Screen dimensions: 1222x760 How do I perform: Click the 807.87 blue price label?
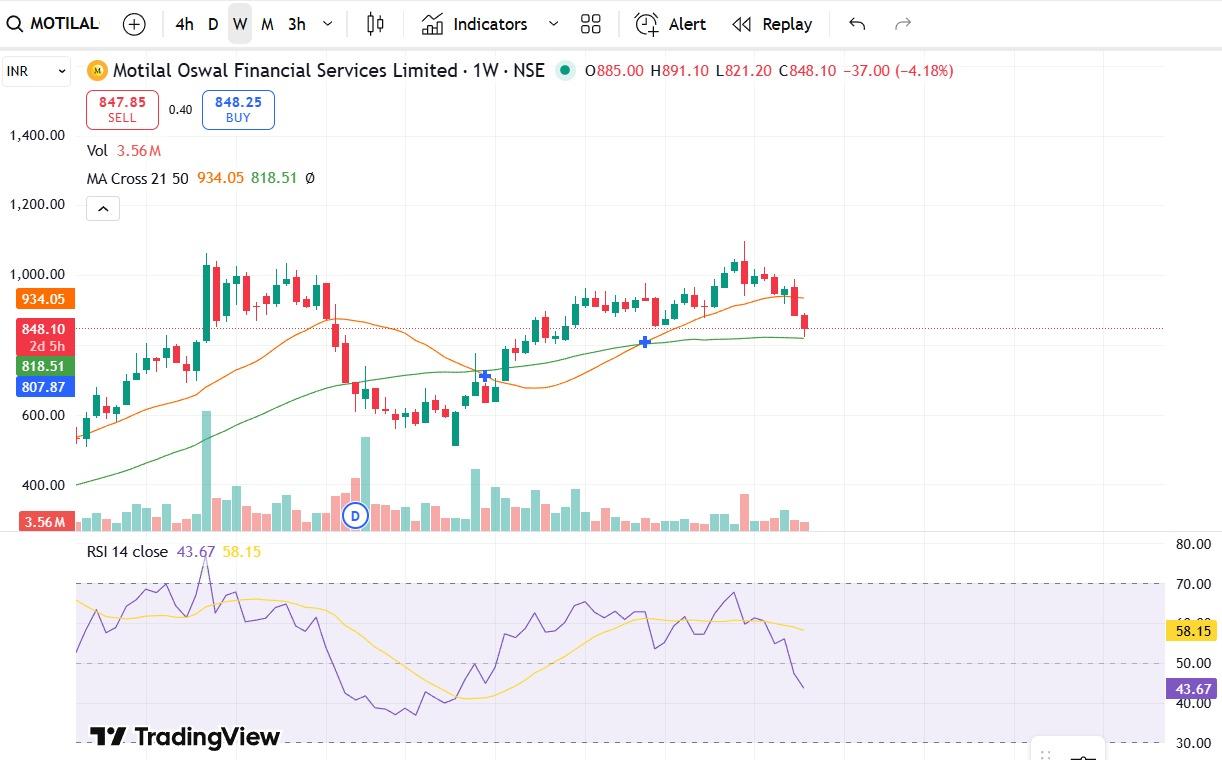[45, 387]
